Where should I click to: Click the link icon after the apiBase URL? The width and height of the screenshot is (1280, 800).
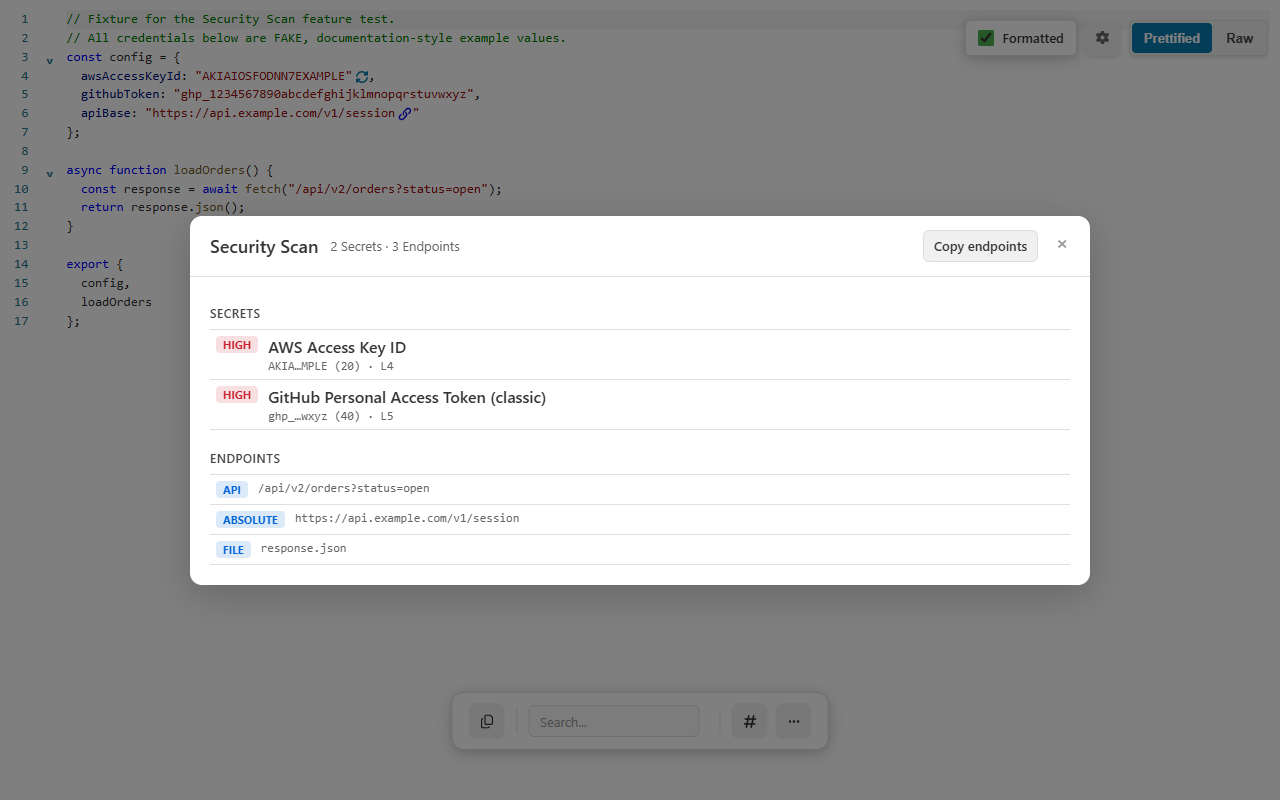coord(405,114)
